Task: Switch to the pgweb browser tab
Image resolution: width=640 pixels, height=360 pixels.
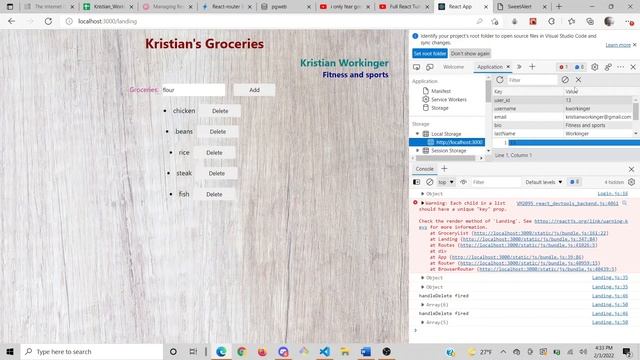Action: [286, 7]
